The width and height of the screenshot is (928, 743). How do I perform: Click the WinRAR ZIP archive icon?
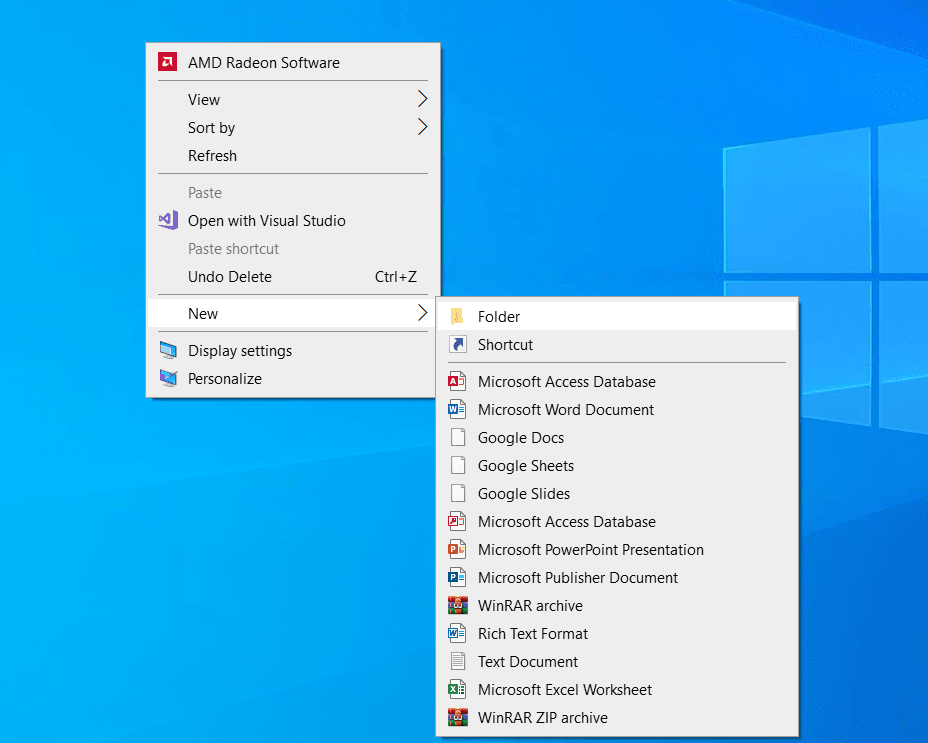(x=457, y=717)
